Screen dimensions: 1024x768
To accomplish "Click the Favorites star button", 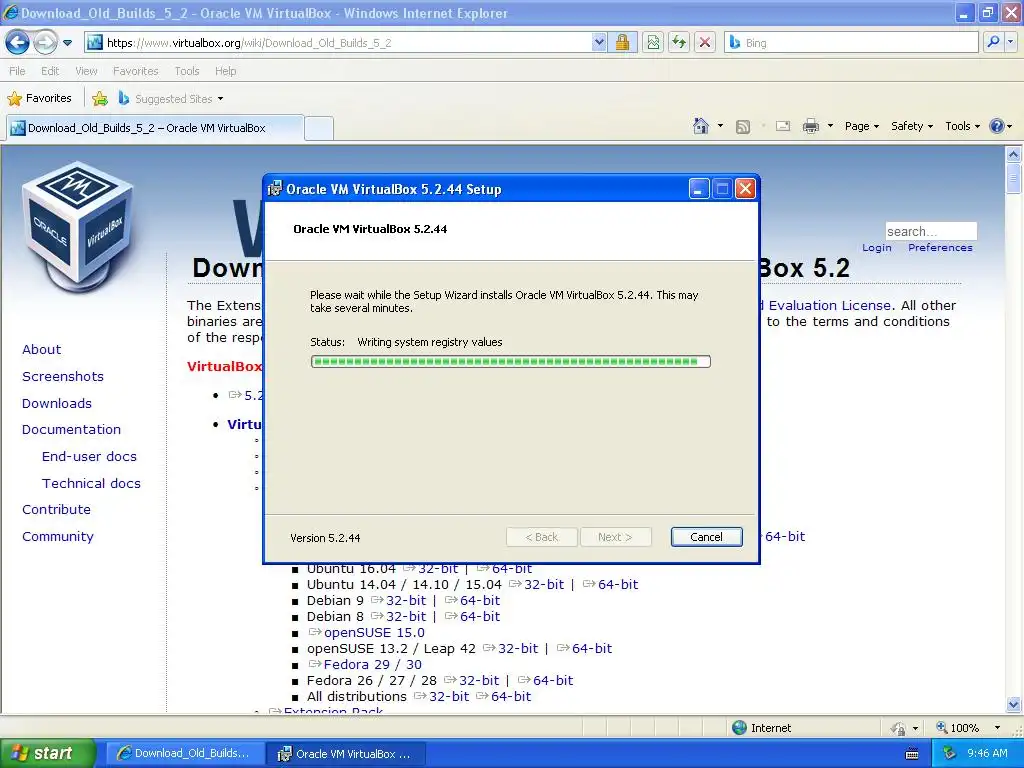I will click(x=39, y=99).
